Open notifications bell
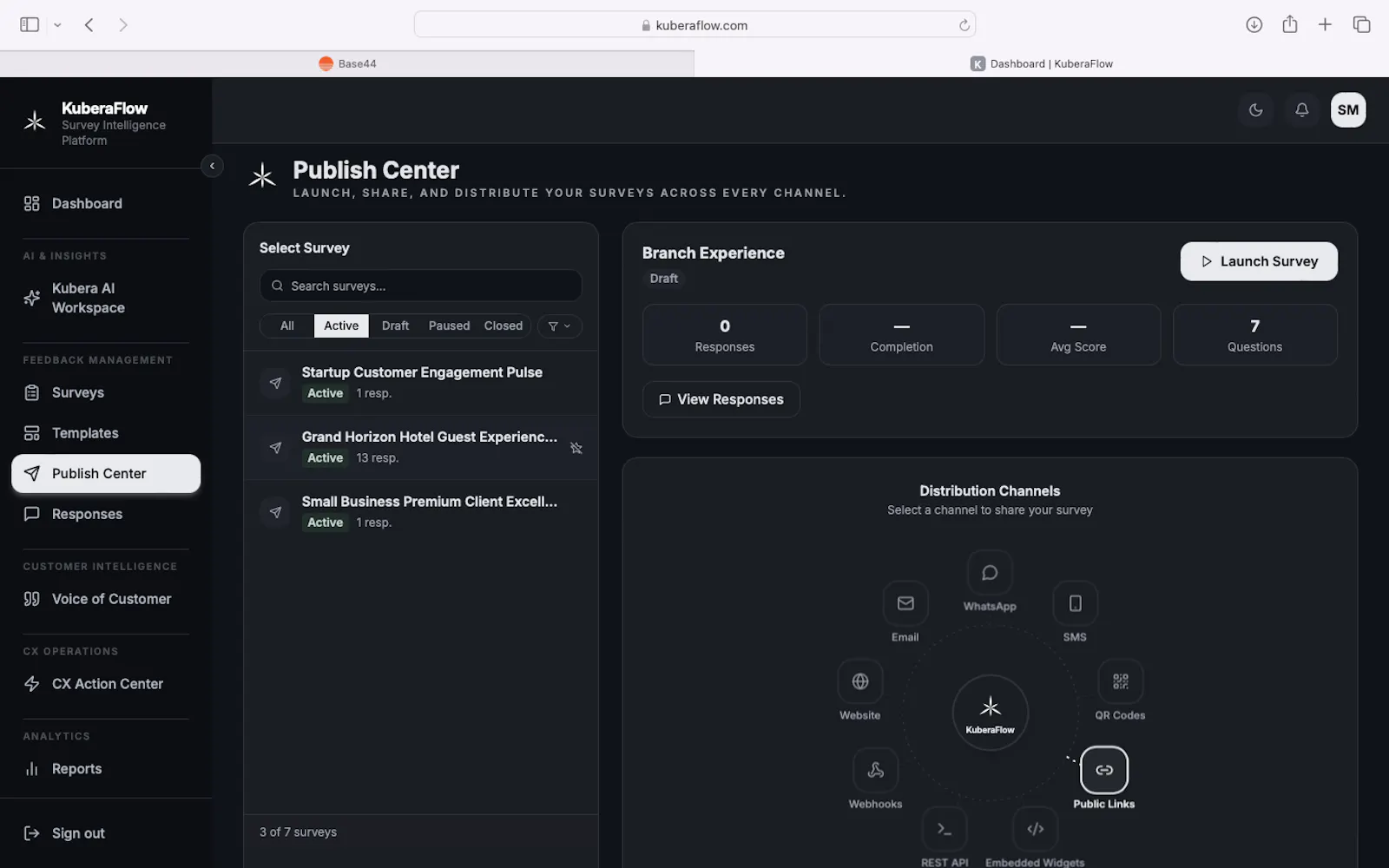Viewport: 1389px width, 868px height. tap(1302, 110)
